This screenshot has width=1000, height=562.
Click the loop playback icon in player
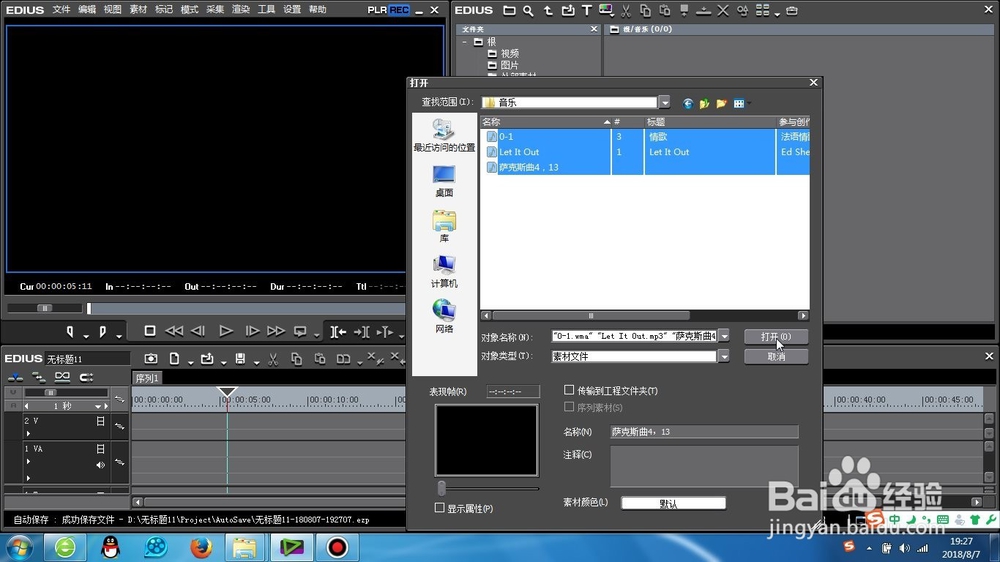pos(300,331)
